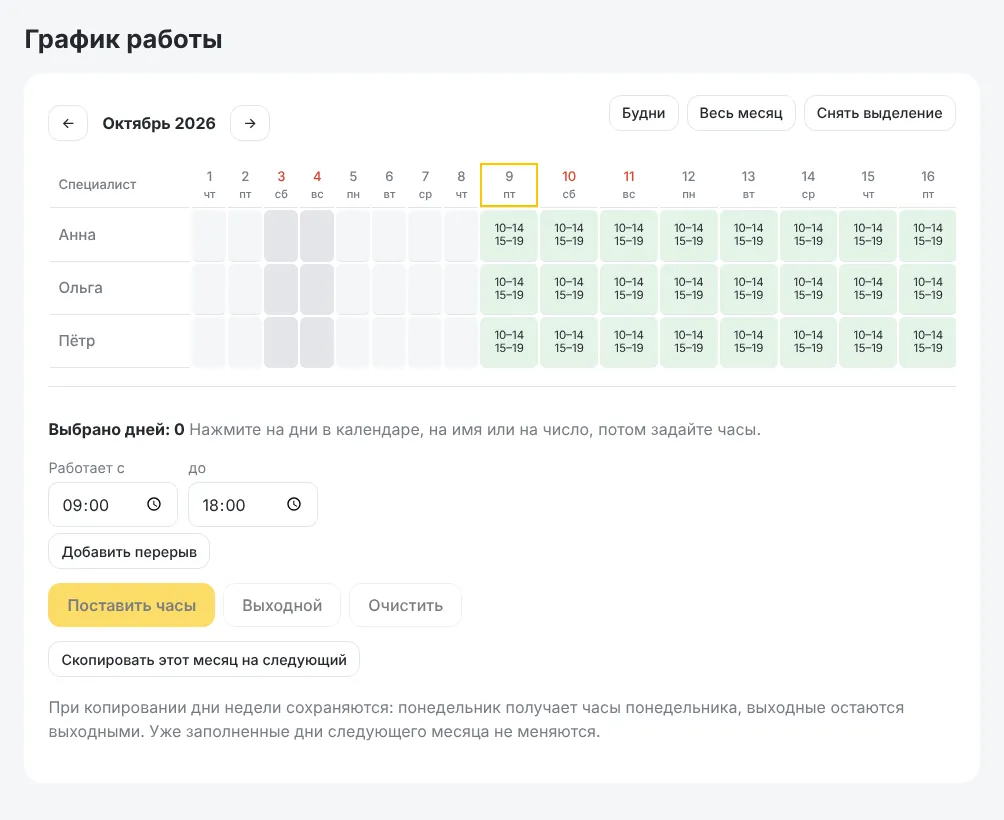Select day column 5 пн
The width and height of the screenshot is (1004, 820).
point(353,184)
